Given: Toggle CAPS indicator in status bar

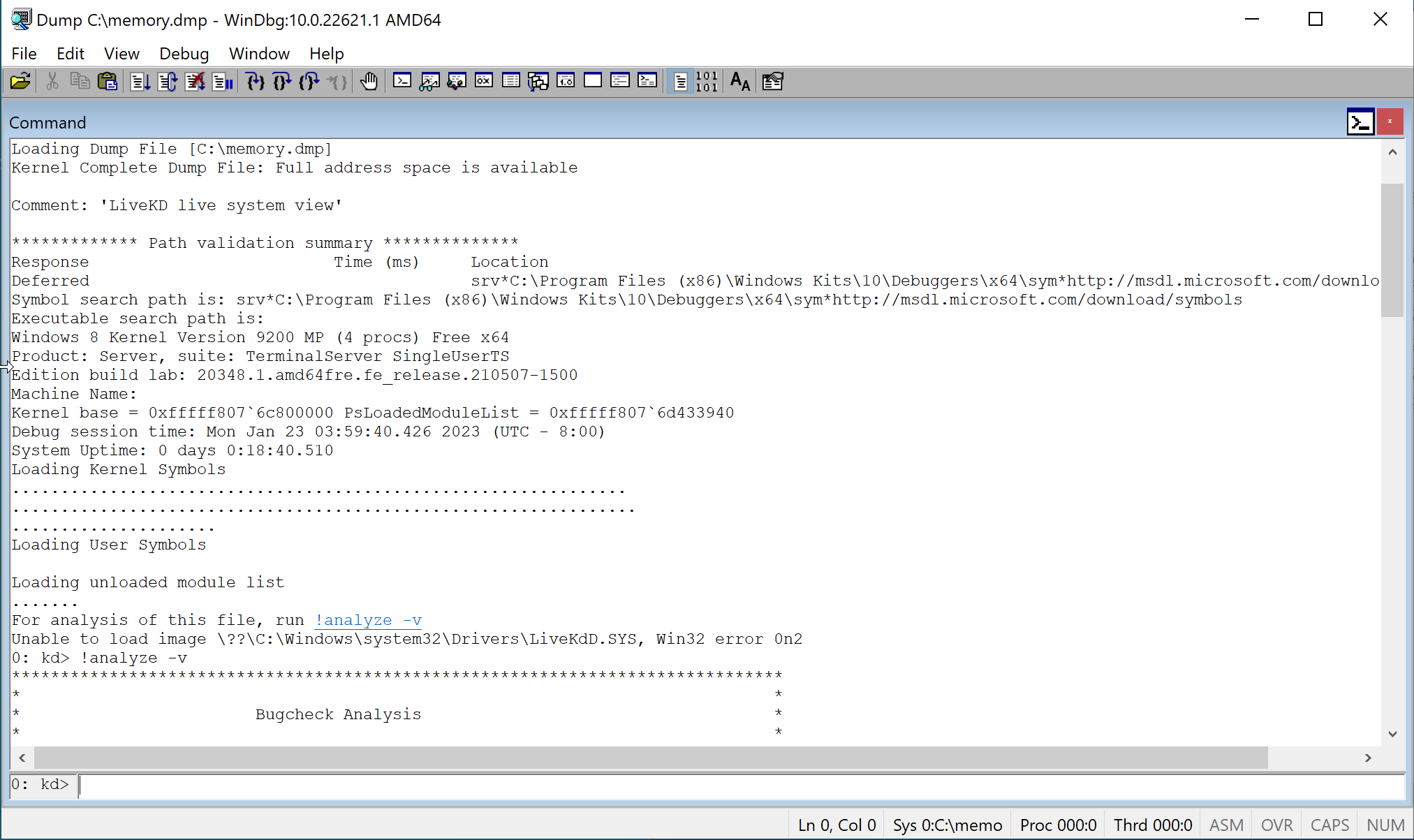Looking at the screenshot, I should click(x=1330, y=825).
